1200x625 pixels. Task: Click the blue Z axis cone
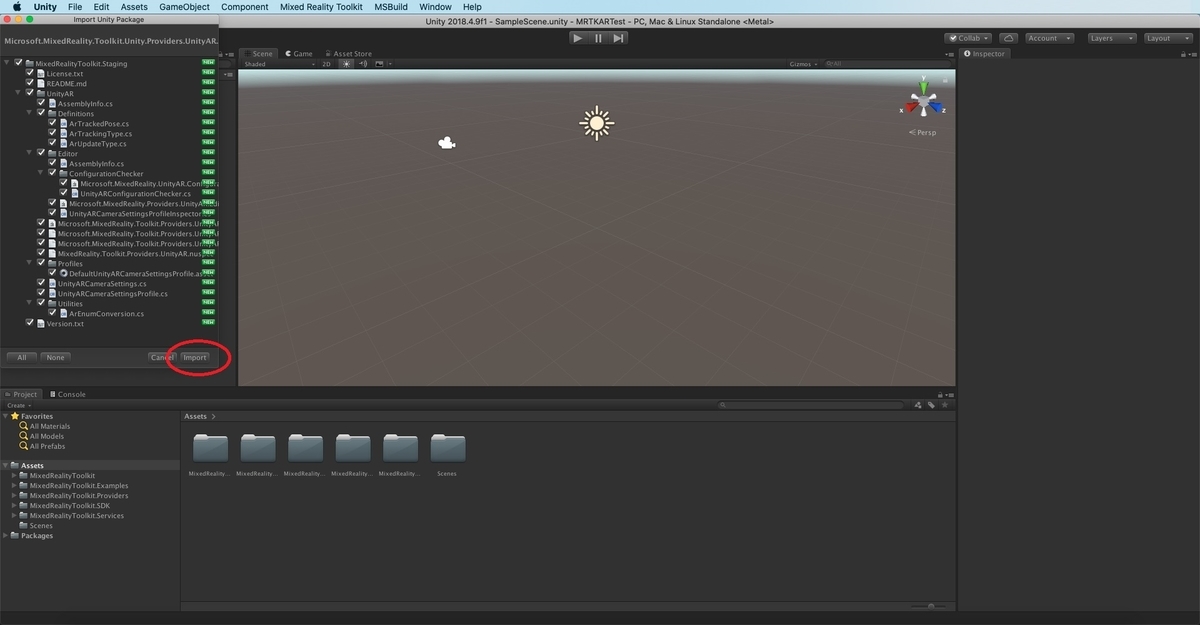934,106
